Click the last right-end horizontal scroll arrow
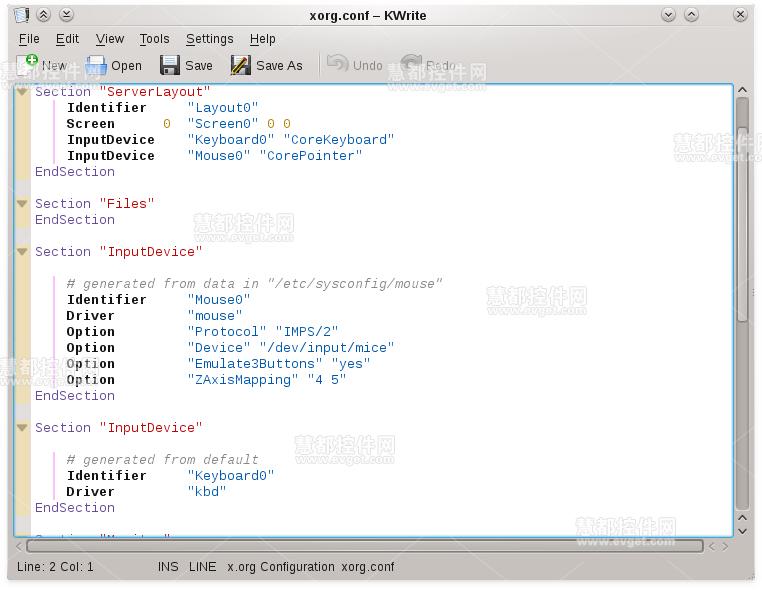The height and width of the screenshot is (590, 762). tap(725, 547)
